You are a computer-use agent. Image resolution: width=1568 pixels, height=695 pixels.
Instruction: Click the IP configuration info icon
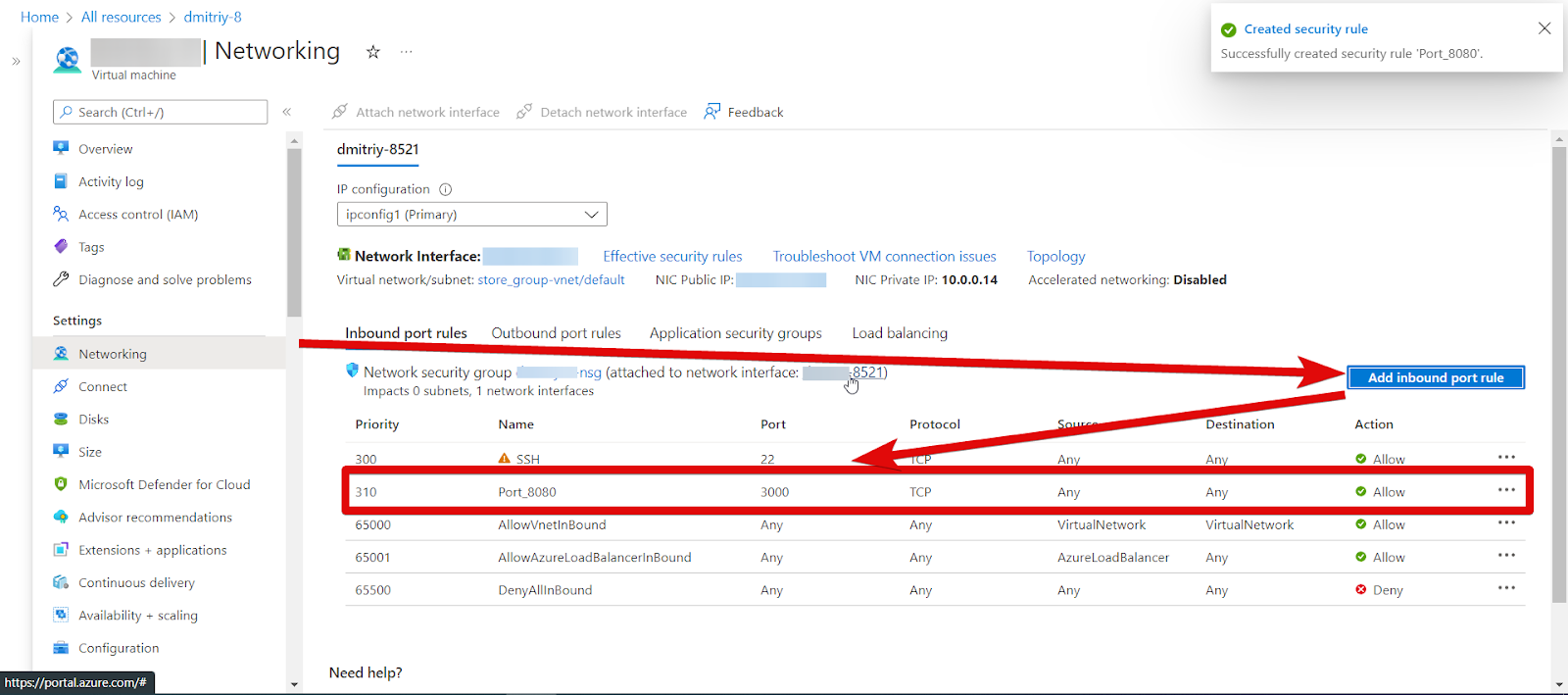click(445, 189)
